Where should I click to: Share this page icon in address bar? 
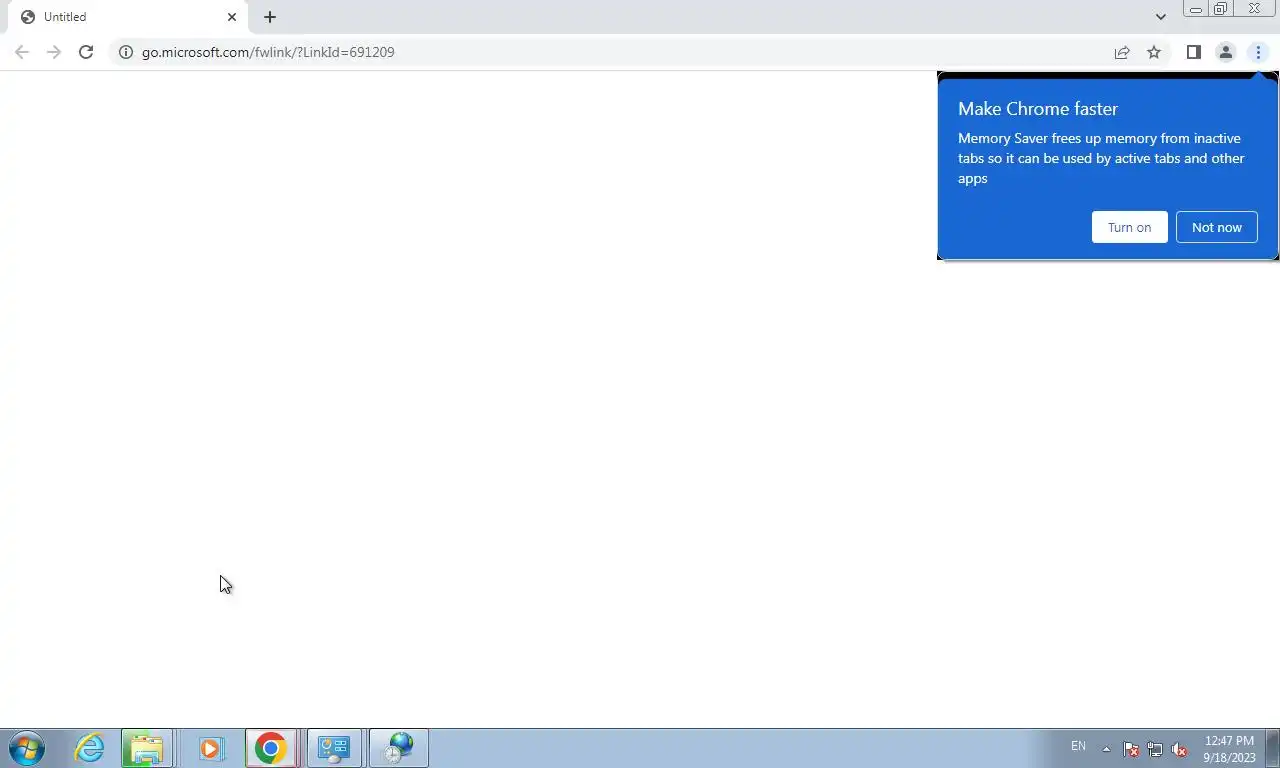[1122, 52]
